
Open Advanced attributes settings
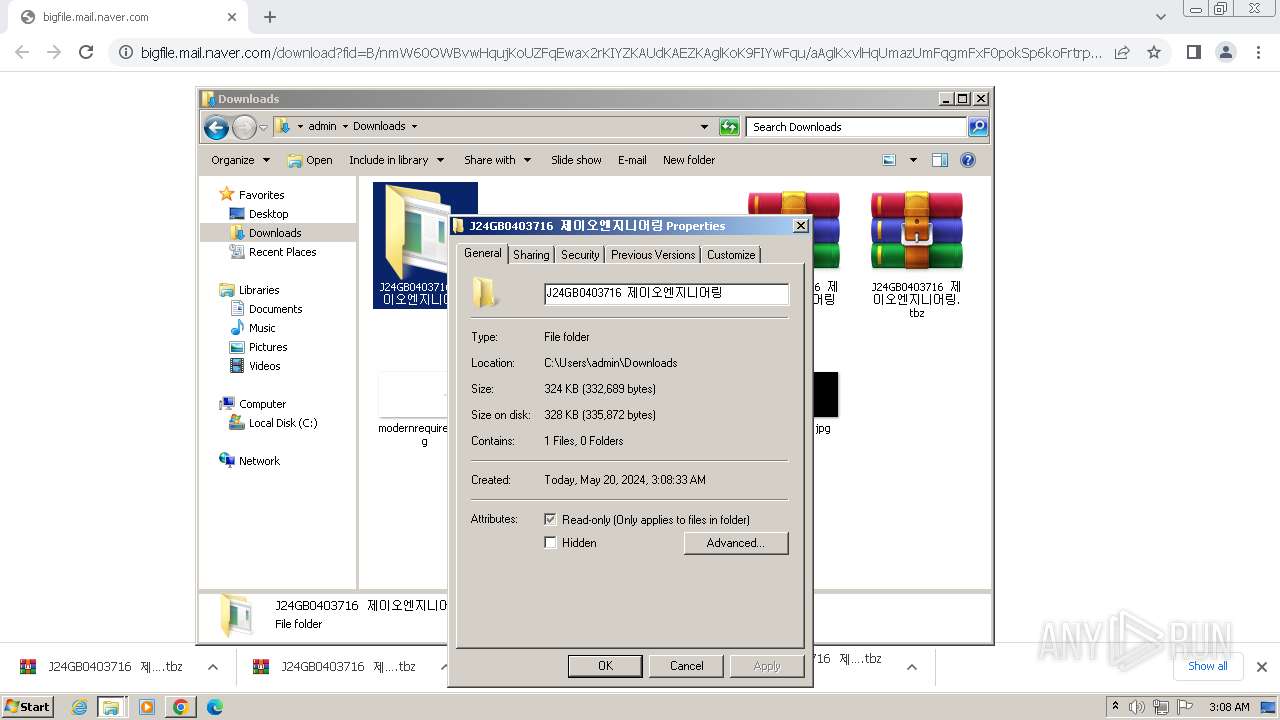pyautogui.click(x=736, y=543)
